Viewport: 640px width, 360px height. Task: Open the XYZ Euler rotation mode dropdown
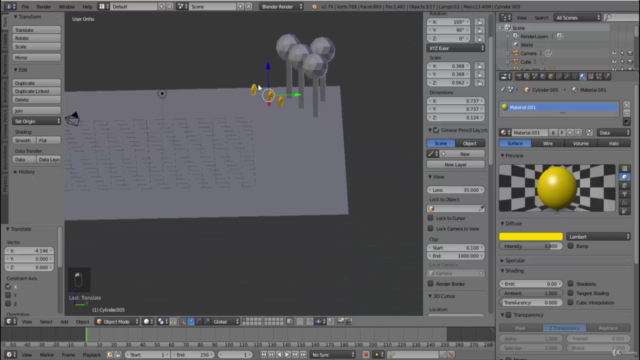[x=456, y=48]
